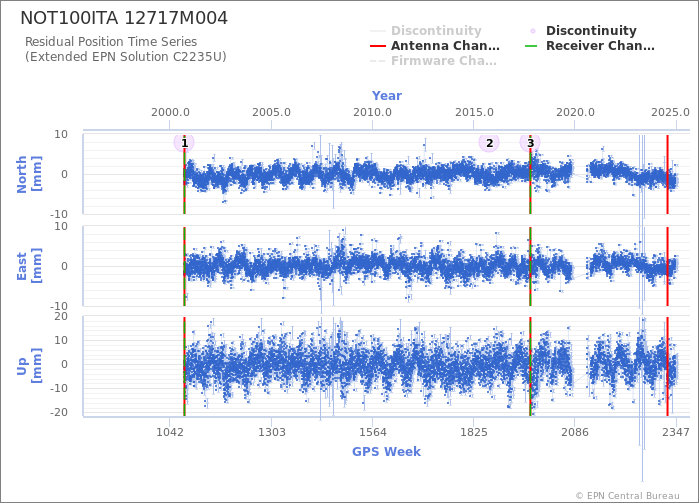
Task: Click the pink dot Discontinuity legend symbol
Action: [x=533, y=31]
